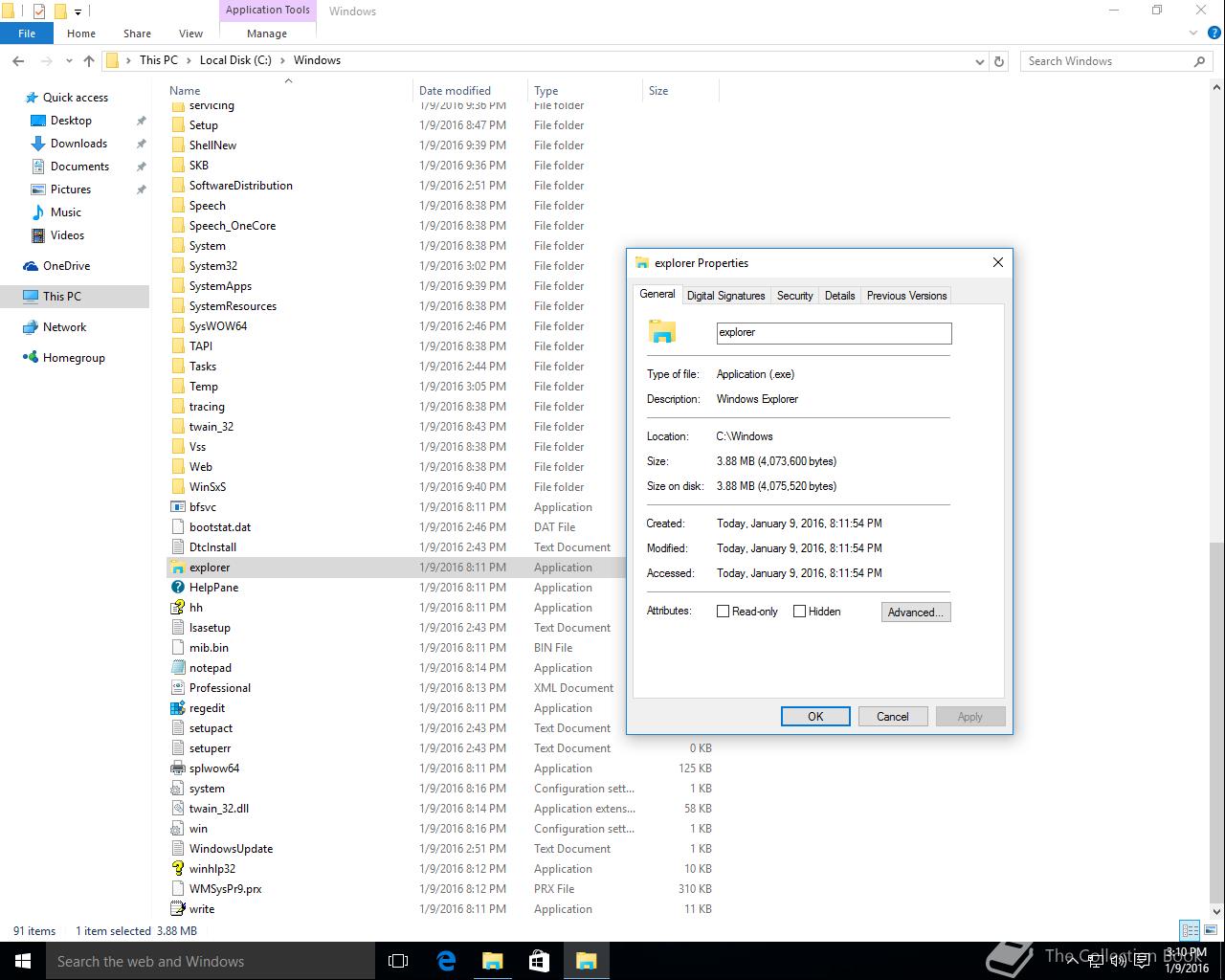The image size is (1225, 980).
Task: Open the File ribbon menu
Action: [x=27, y=33]
